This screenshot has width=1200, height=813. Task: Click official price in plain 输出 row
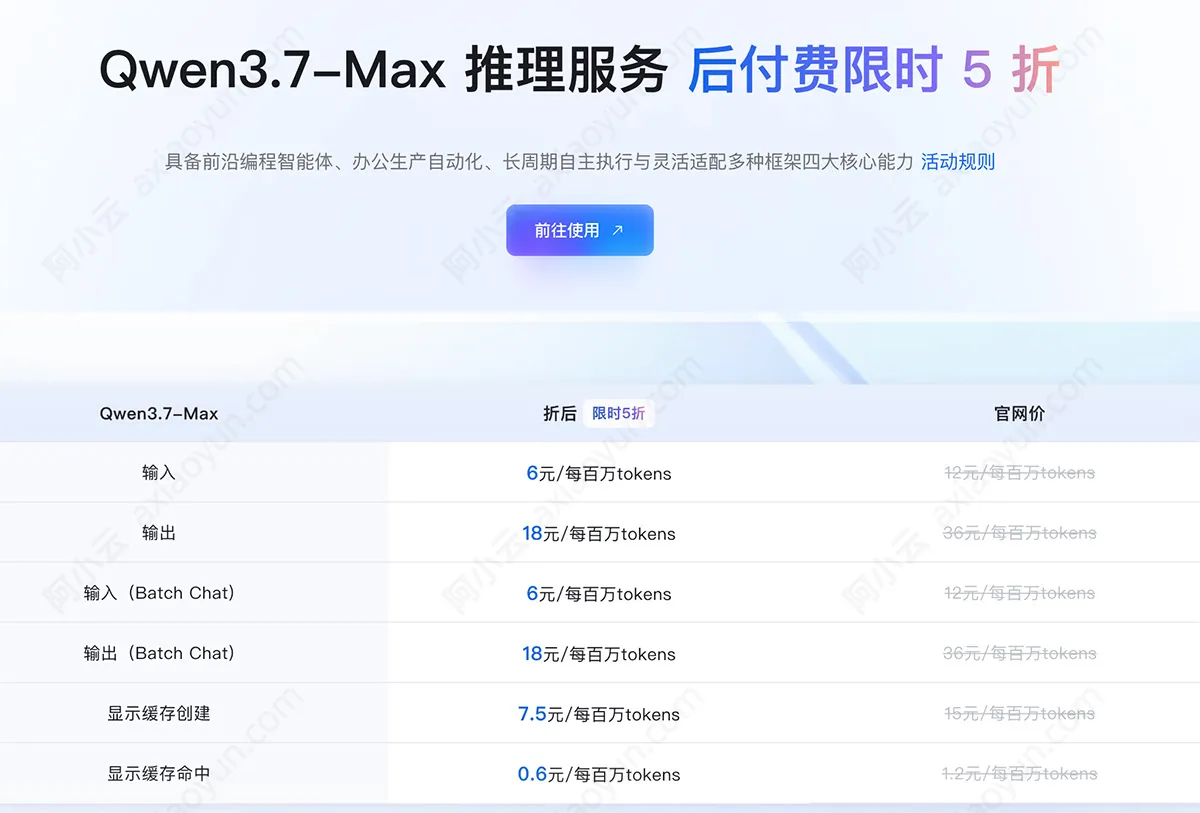click(1020, 533)
